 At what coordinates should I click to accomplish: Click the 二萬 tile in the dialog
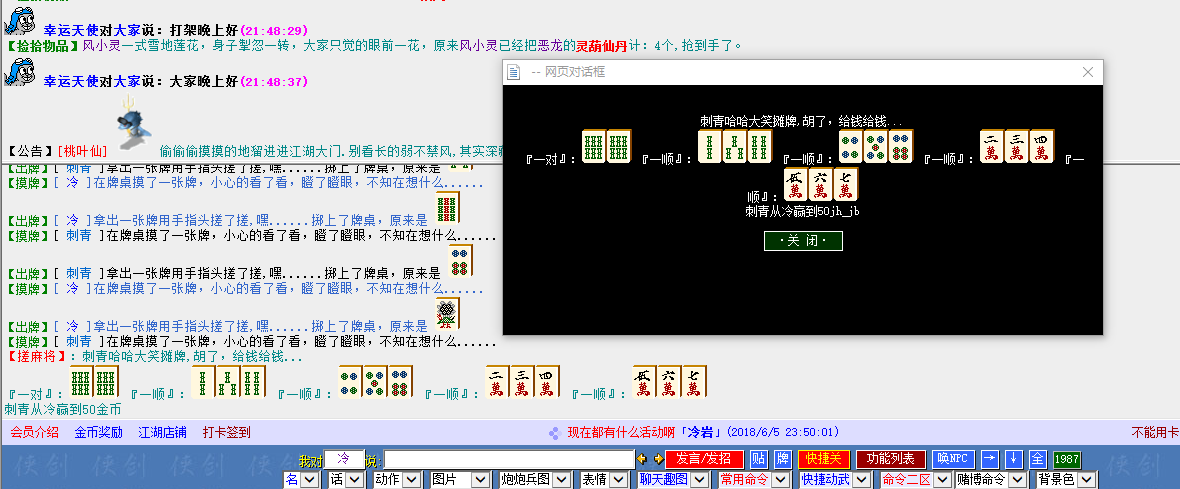(992, 146)
